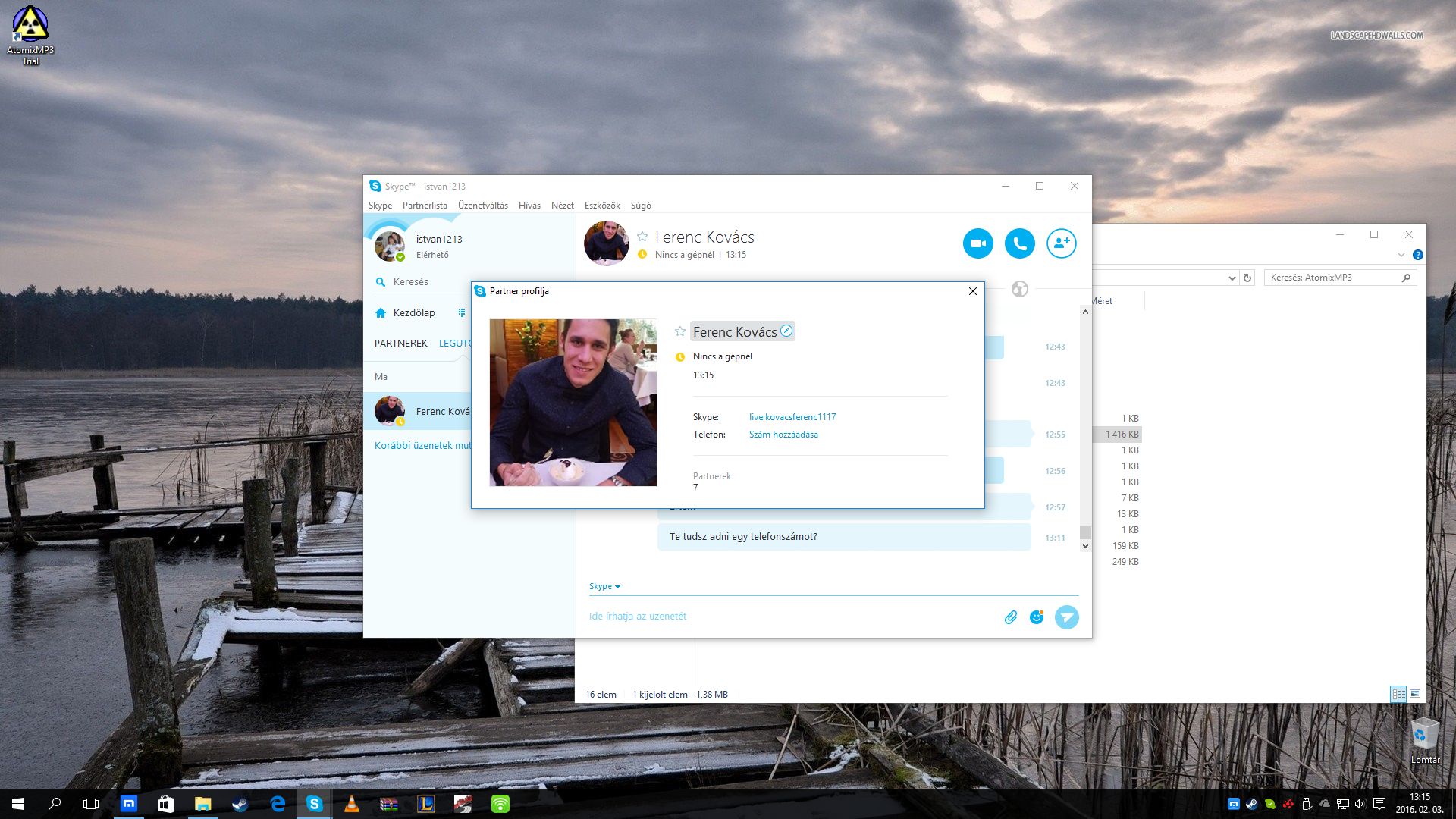
Task: Switch to the PARTNEREK tab
Action: point(401,344)
